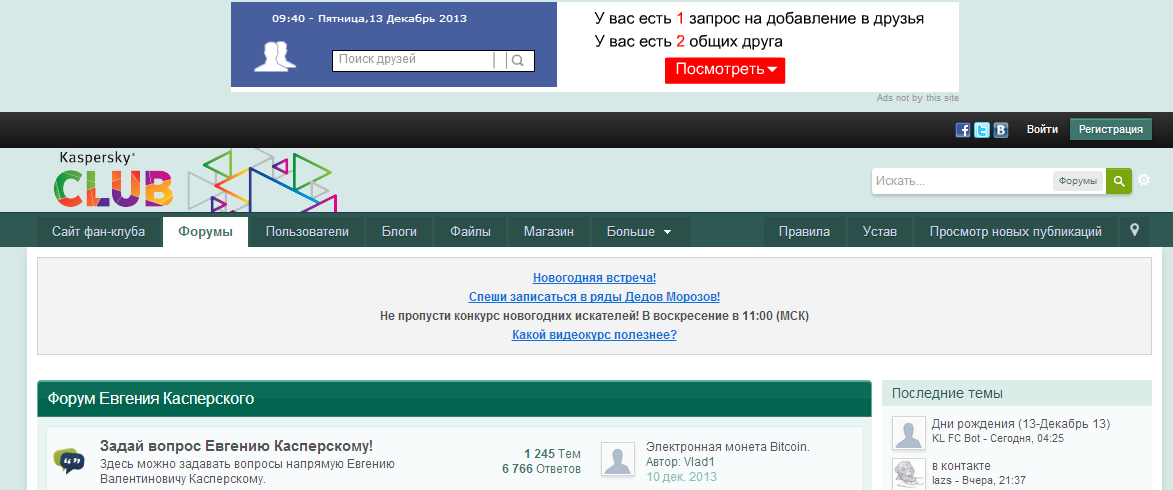
Task: Go to the Магазин tab
Action: [x=549, y=231]
